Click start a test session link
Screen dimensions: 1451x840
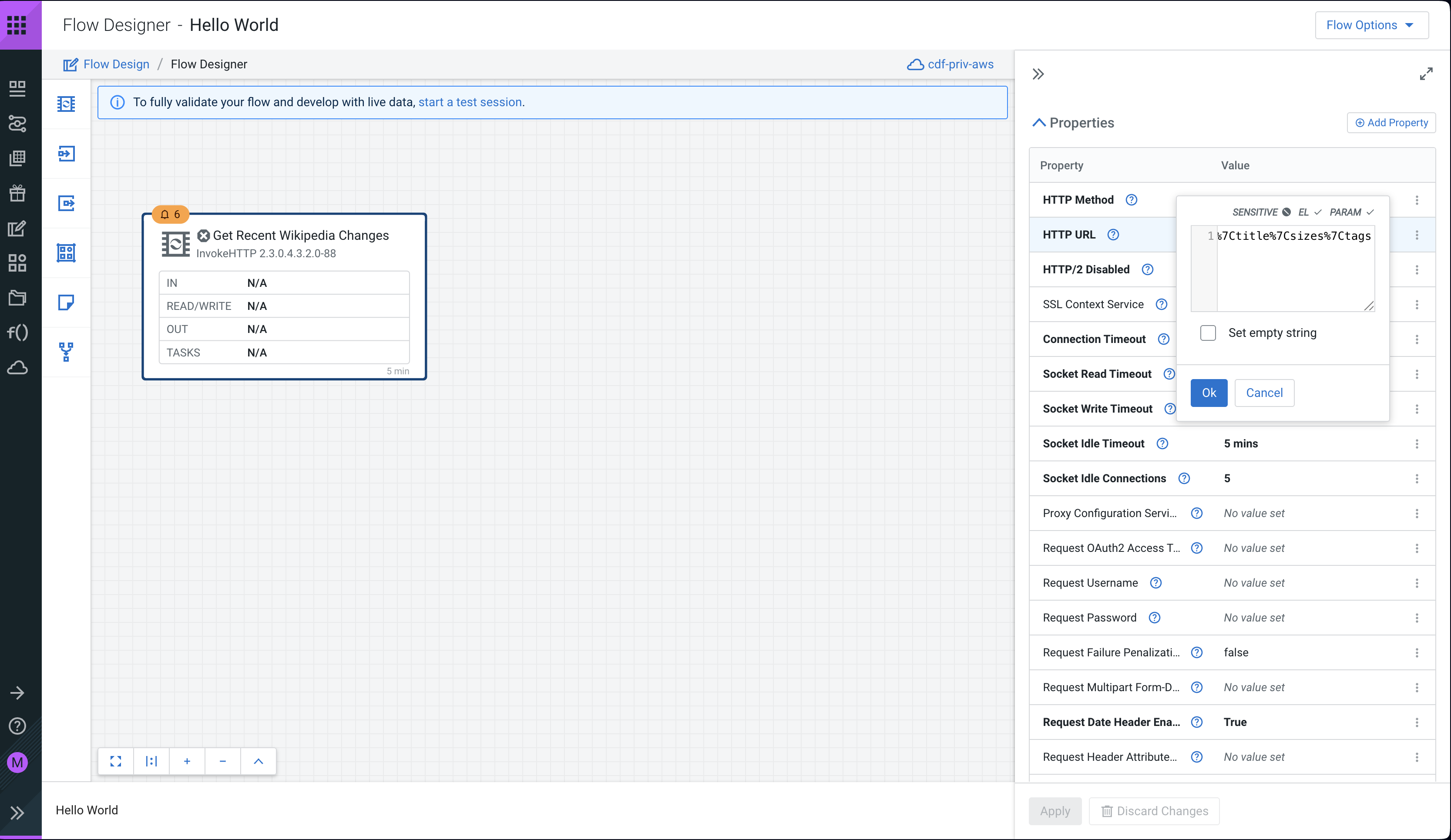470,102
